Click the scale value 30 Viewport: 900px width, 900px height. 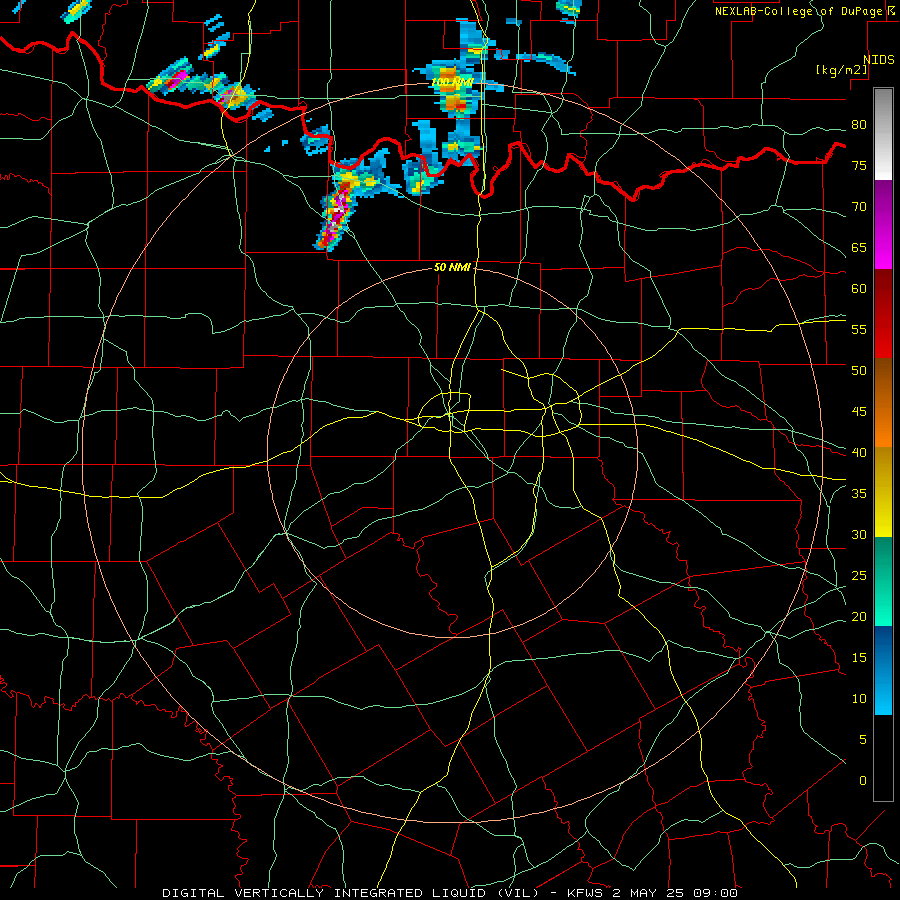(859, 534)
